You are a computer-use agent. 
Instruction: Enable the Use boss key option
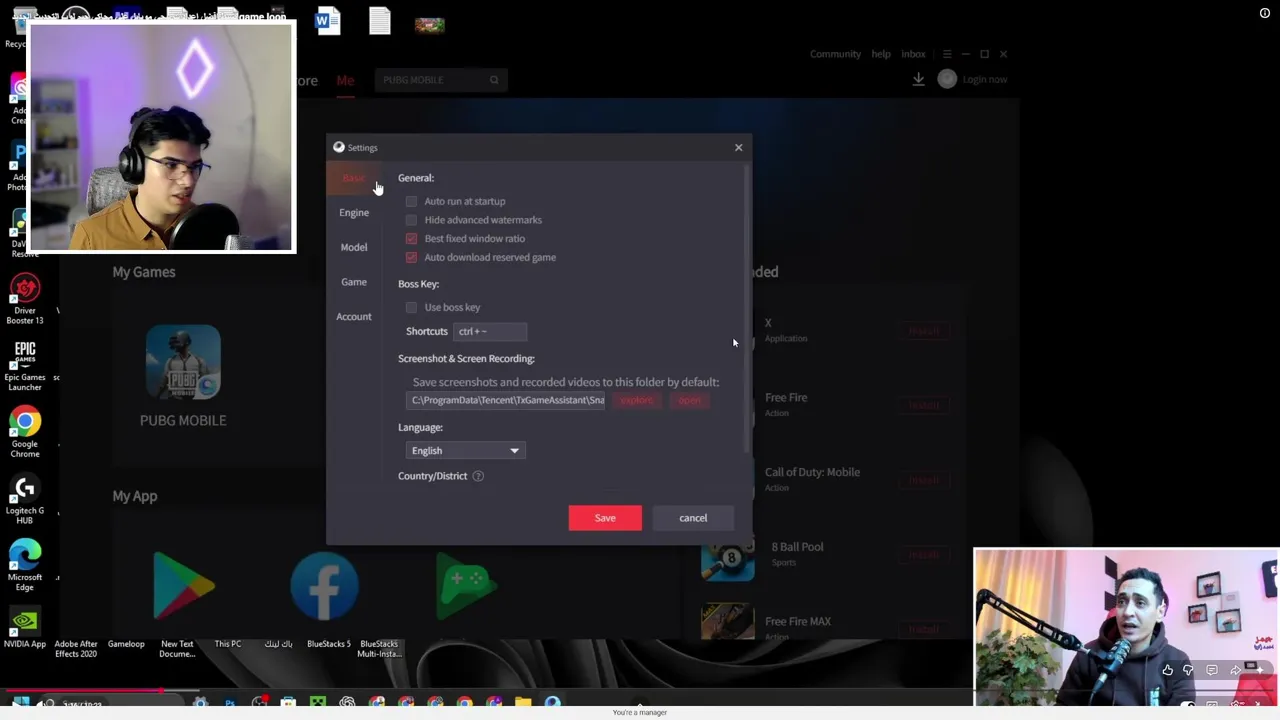[411, 307]
